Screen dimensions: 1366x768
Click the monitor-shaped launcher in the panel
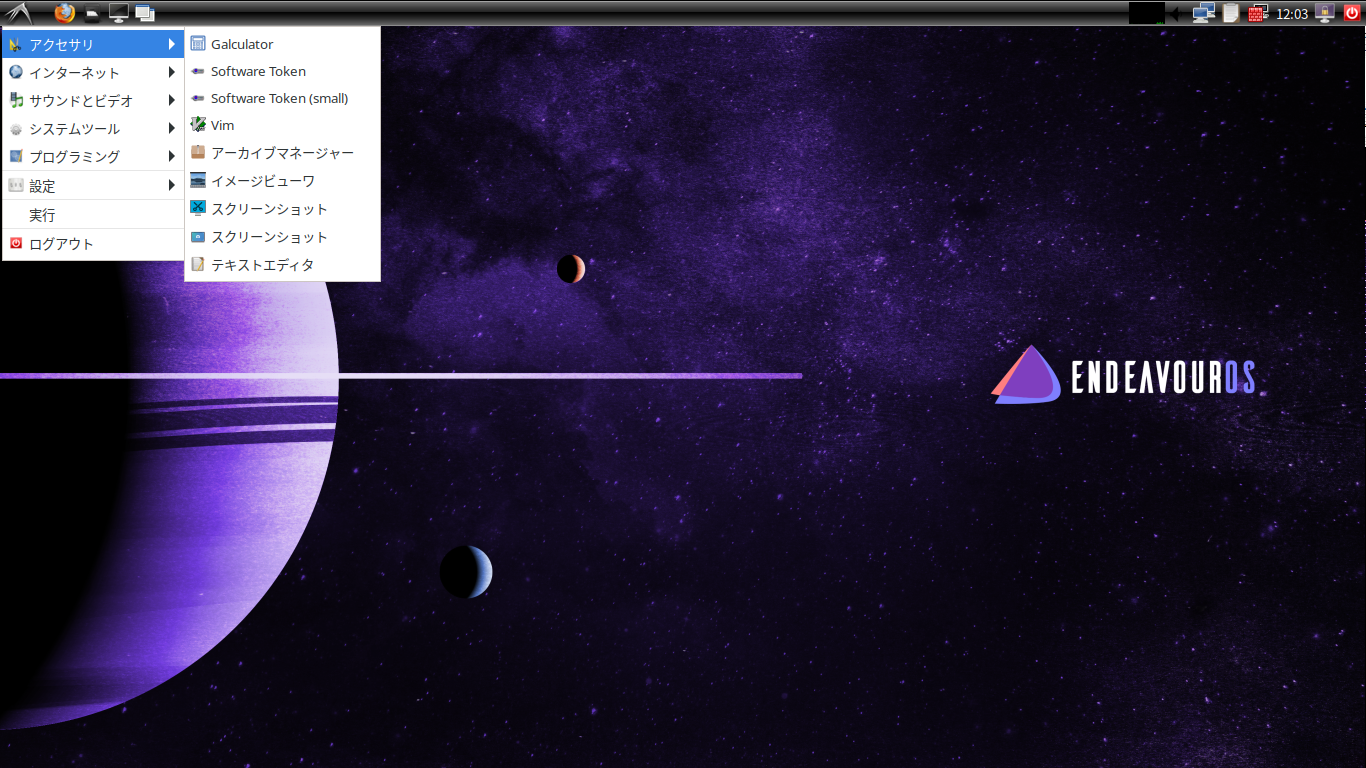119,13
